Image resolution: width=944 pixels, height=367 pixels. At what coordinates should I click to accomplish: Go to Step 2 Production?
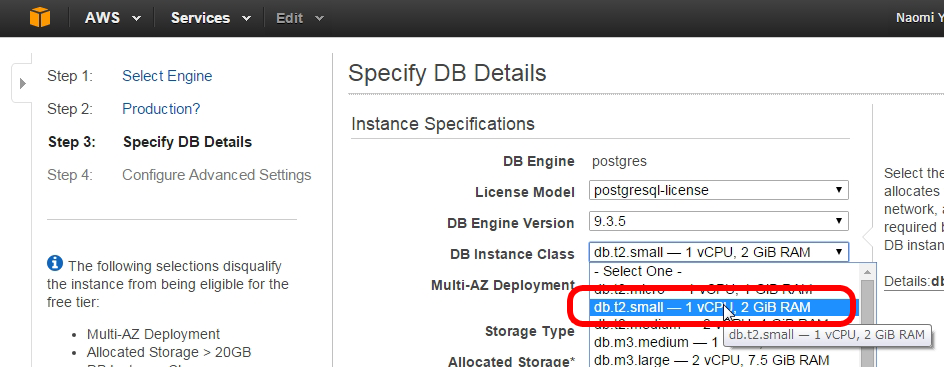[161, 109]
